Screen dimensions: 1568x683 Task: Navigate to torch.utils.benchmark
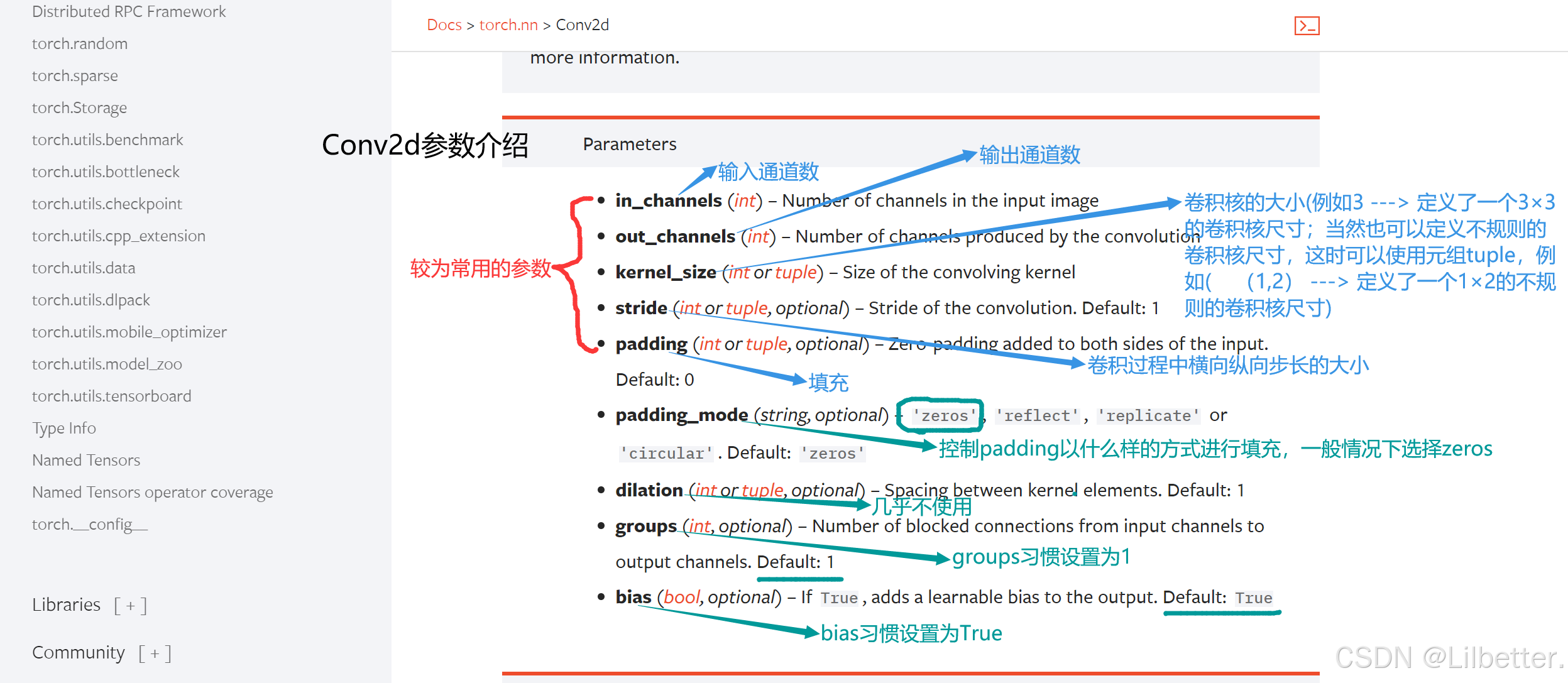(107, 139)
